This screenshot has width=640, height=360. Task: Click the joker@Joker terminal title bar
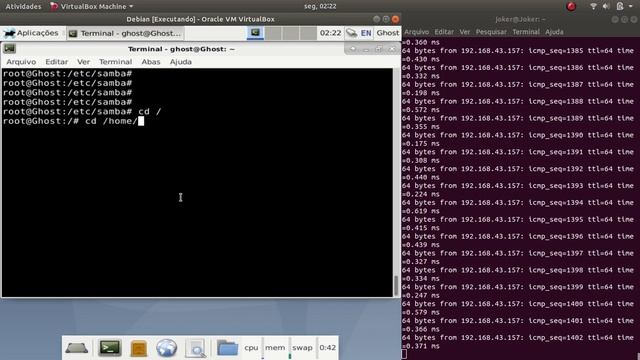pyautogui.click(x=520, y=19)
